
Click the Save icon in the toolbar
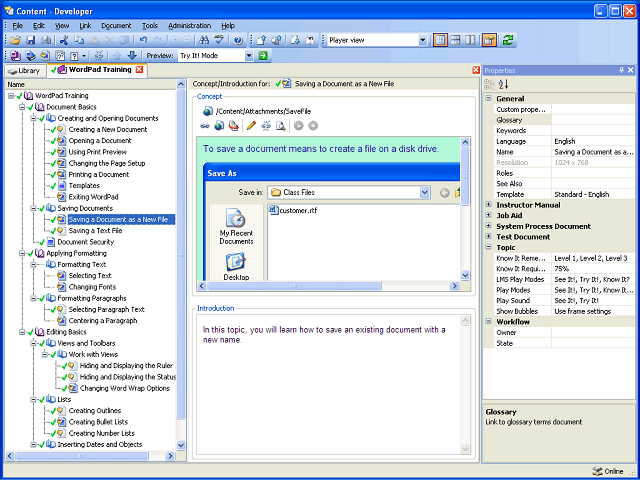32,40
